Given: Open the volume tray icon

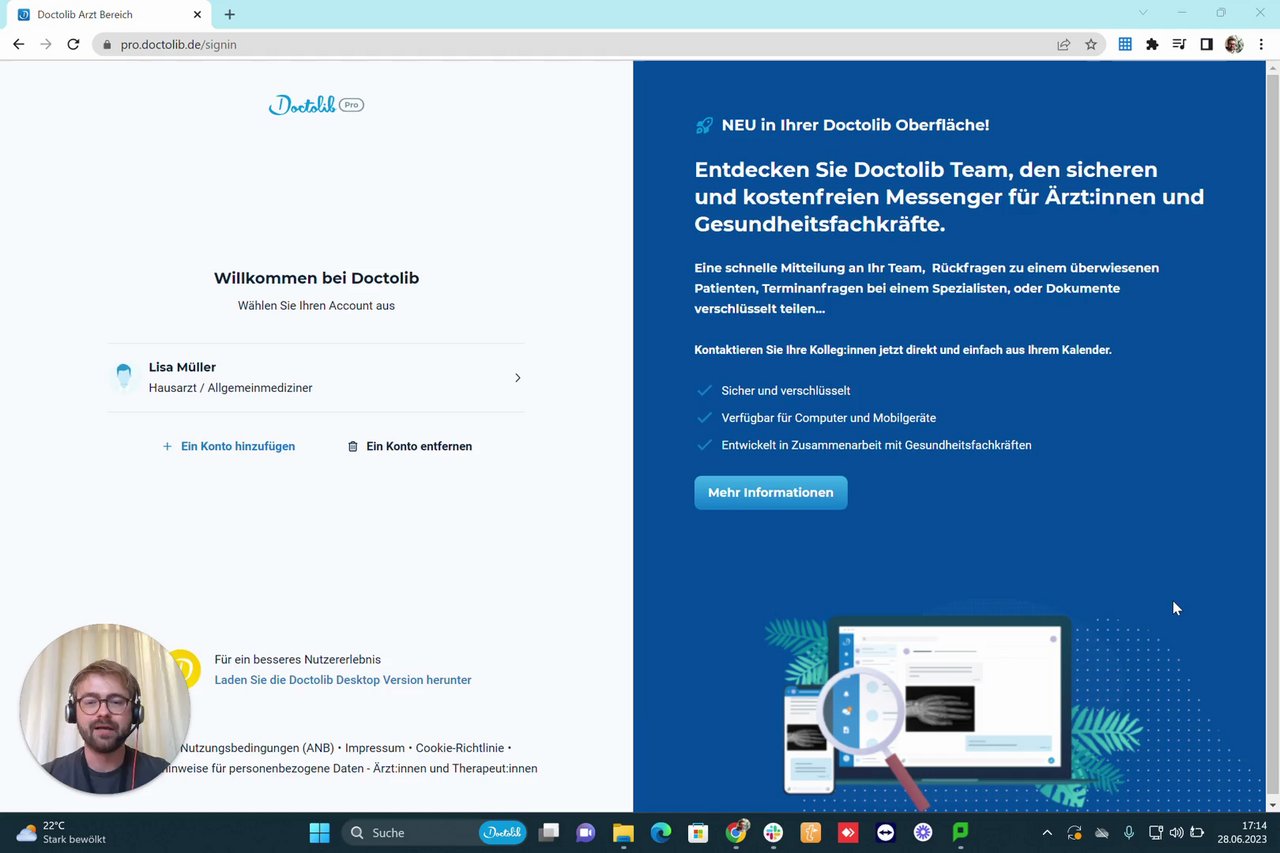Looking at the screenshot, I should (1176, 832).
